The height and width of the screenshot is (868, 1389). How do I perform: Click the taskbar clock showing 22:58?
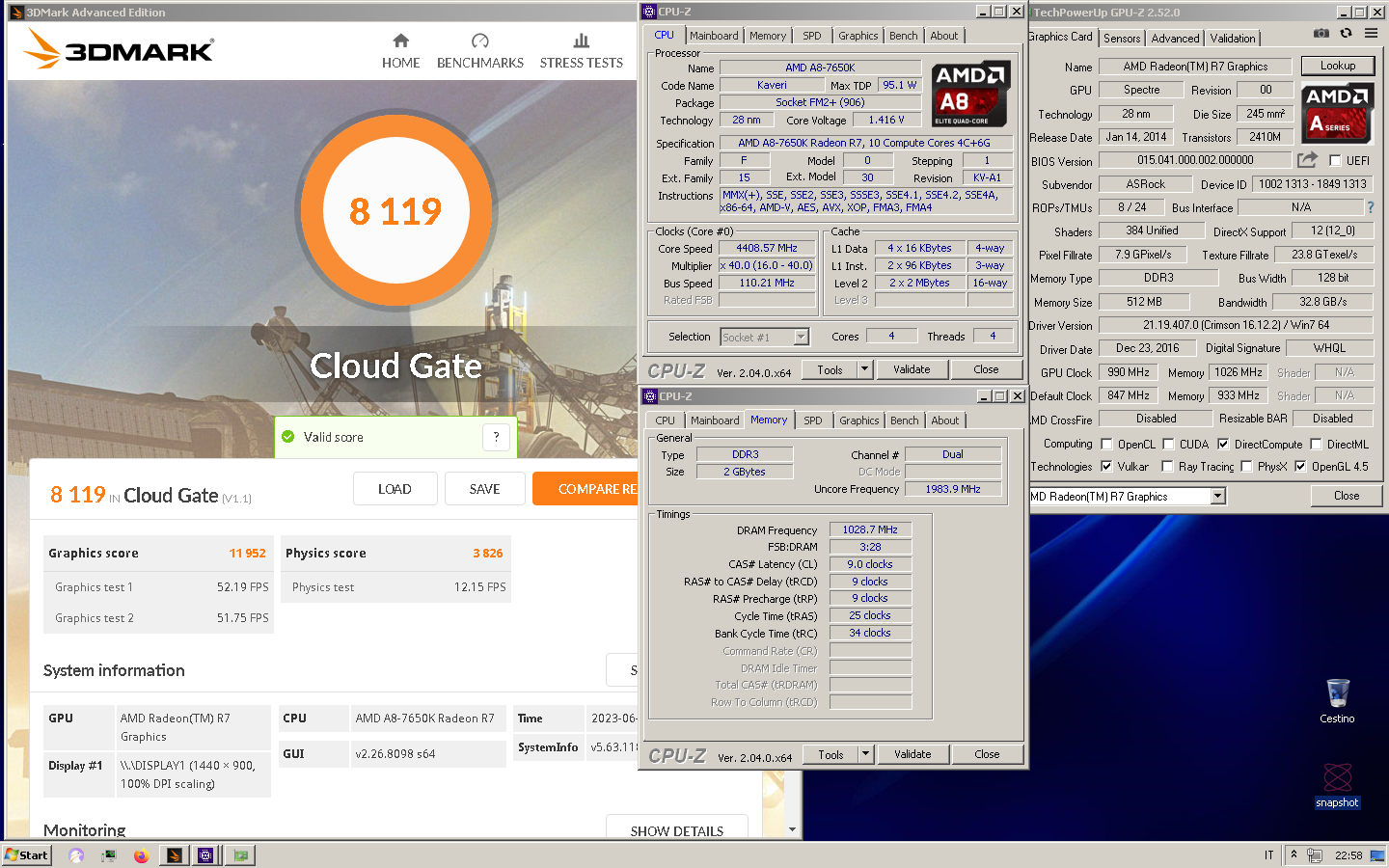[1348, 855]
